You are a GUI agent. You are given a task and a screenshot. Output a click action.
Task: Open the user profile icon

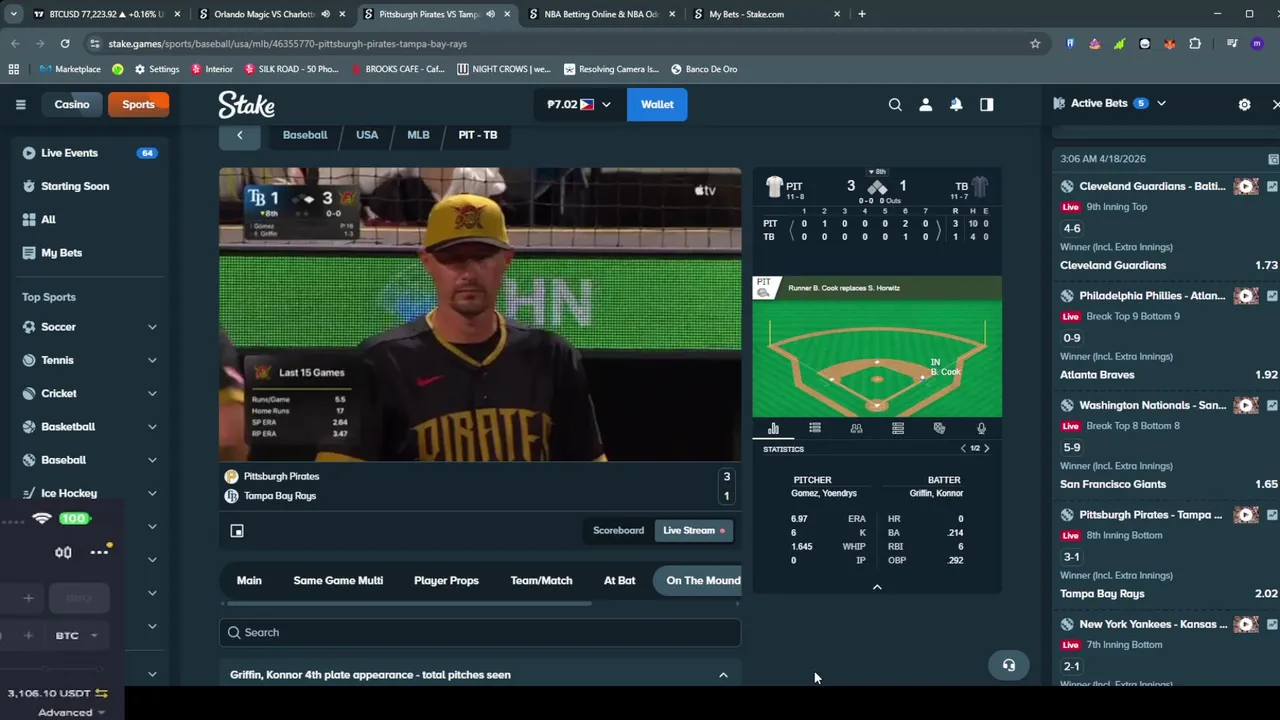(925, 104)
